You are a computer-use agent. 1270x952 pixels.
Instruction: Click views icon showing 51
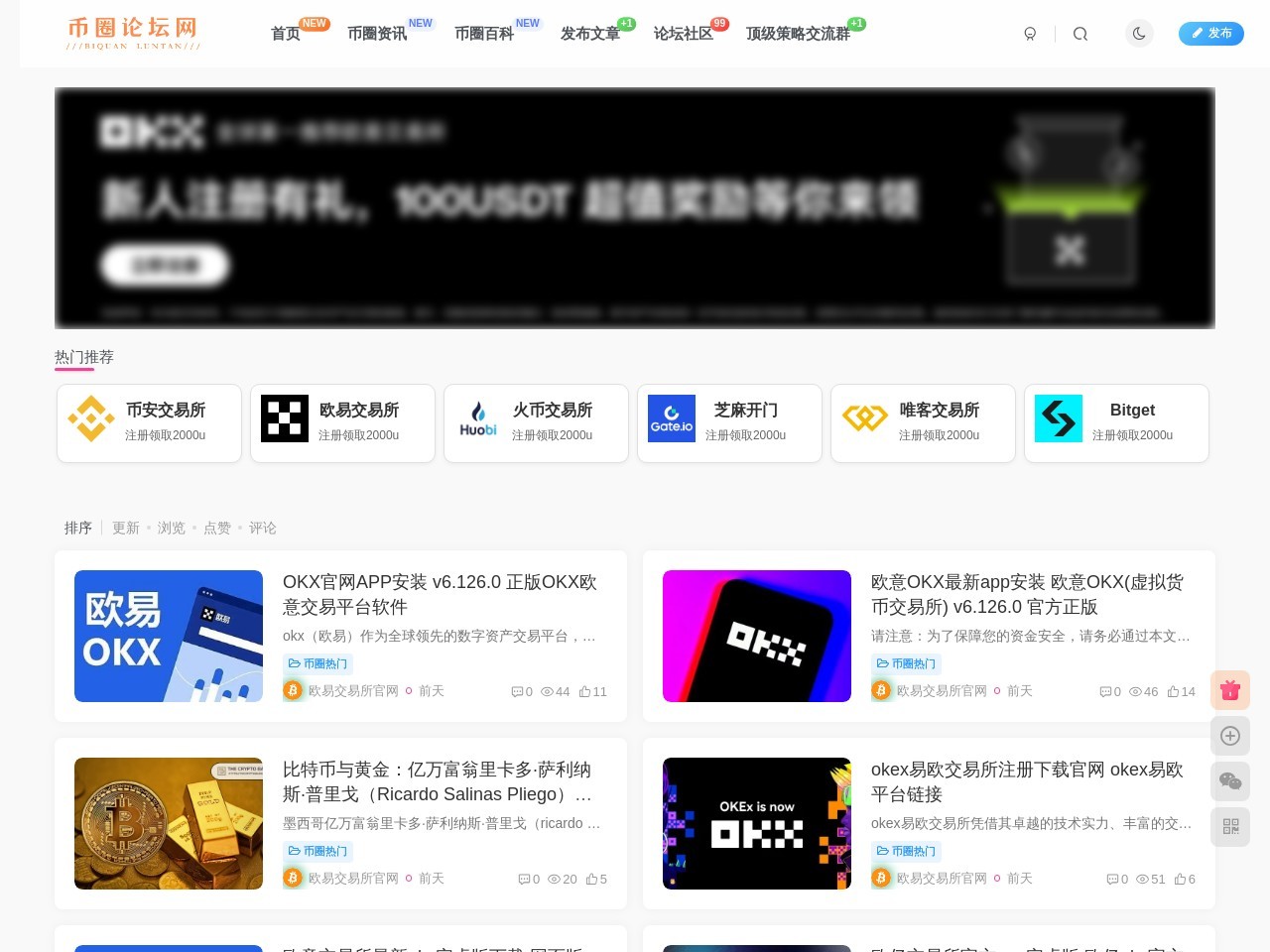[1143, 879]
